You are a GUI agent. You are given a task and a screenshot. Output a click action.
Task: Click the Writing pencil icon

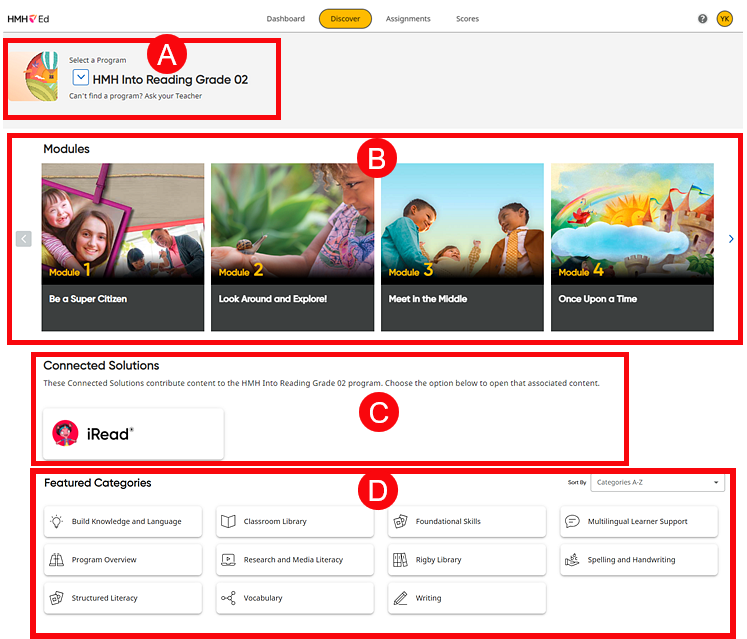click(401, 598)
